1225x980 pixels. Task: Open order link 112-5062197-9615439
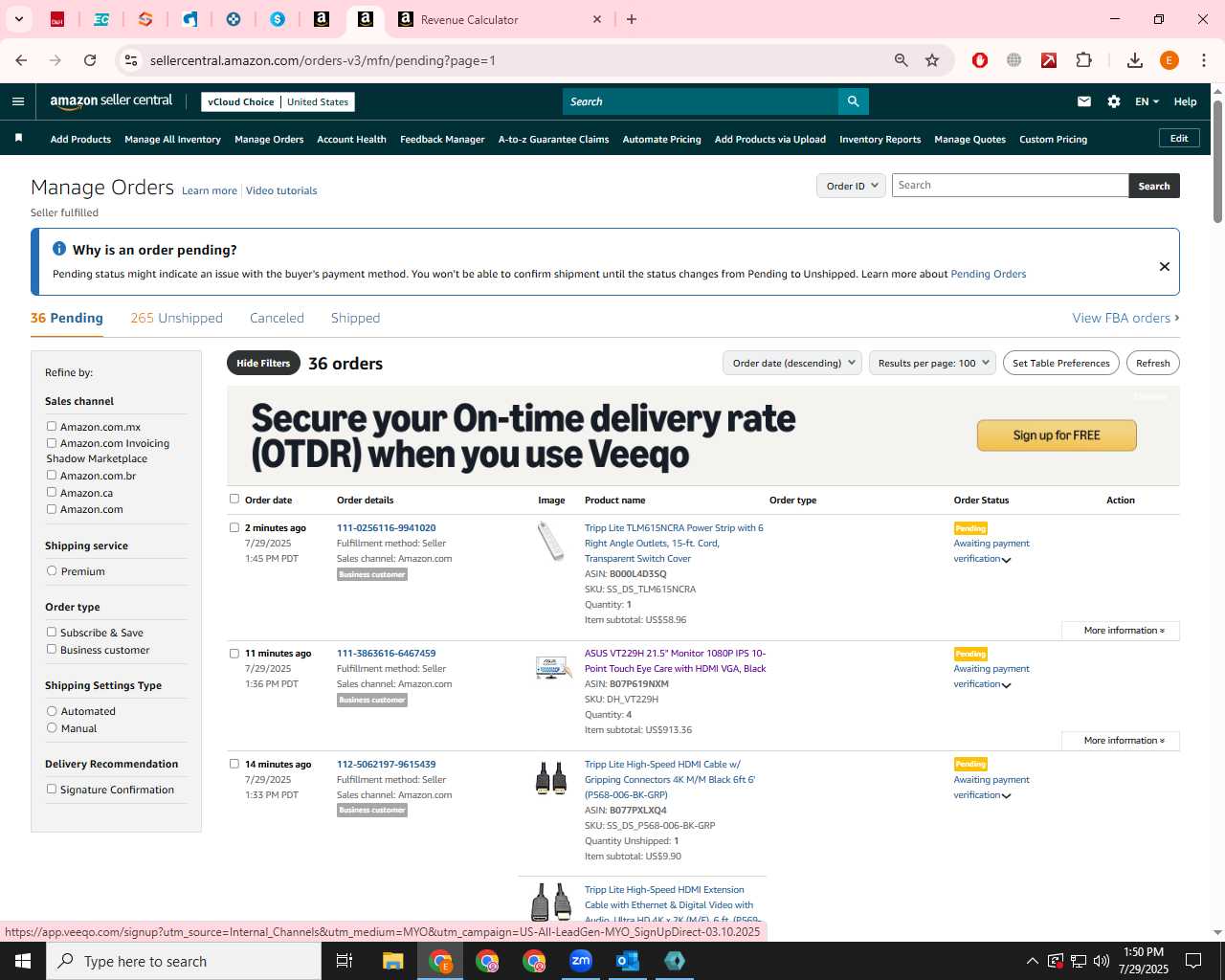point(386,765)
